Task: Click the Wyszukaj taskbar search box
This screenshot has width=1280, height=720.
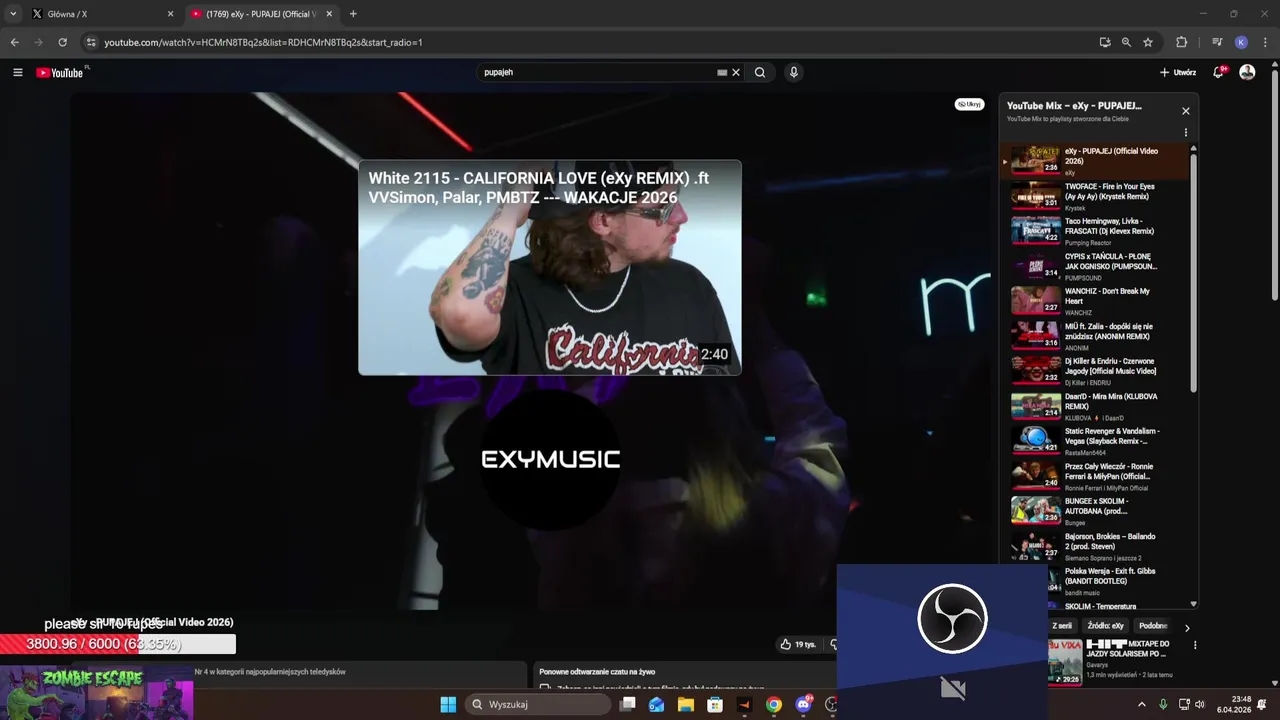Action: coord(539,704)
